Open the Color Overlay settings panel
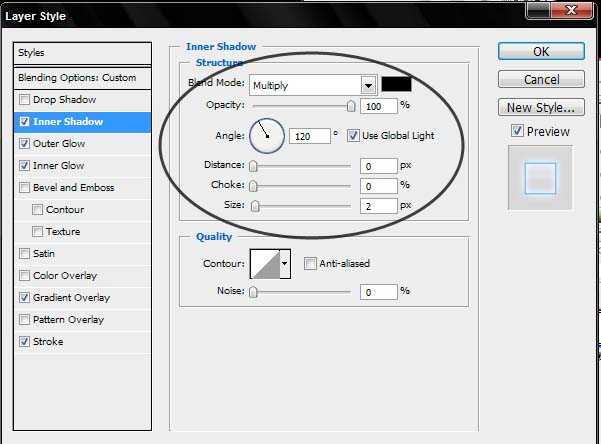 (x=65, y=275)
